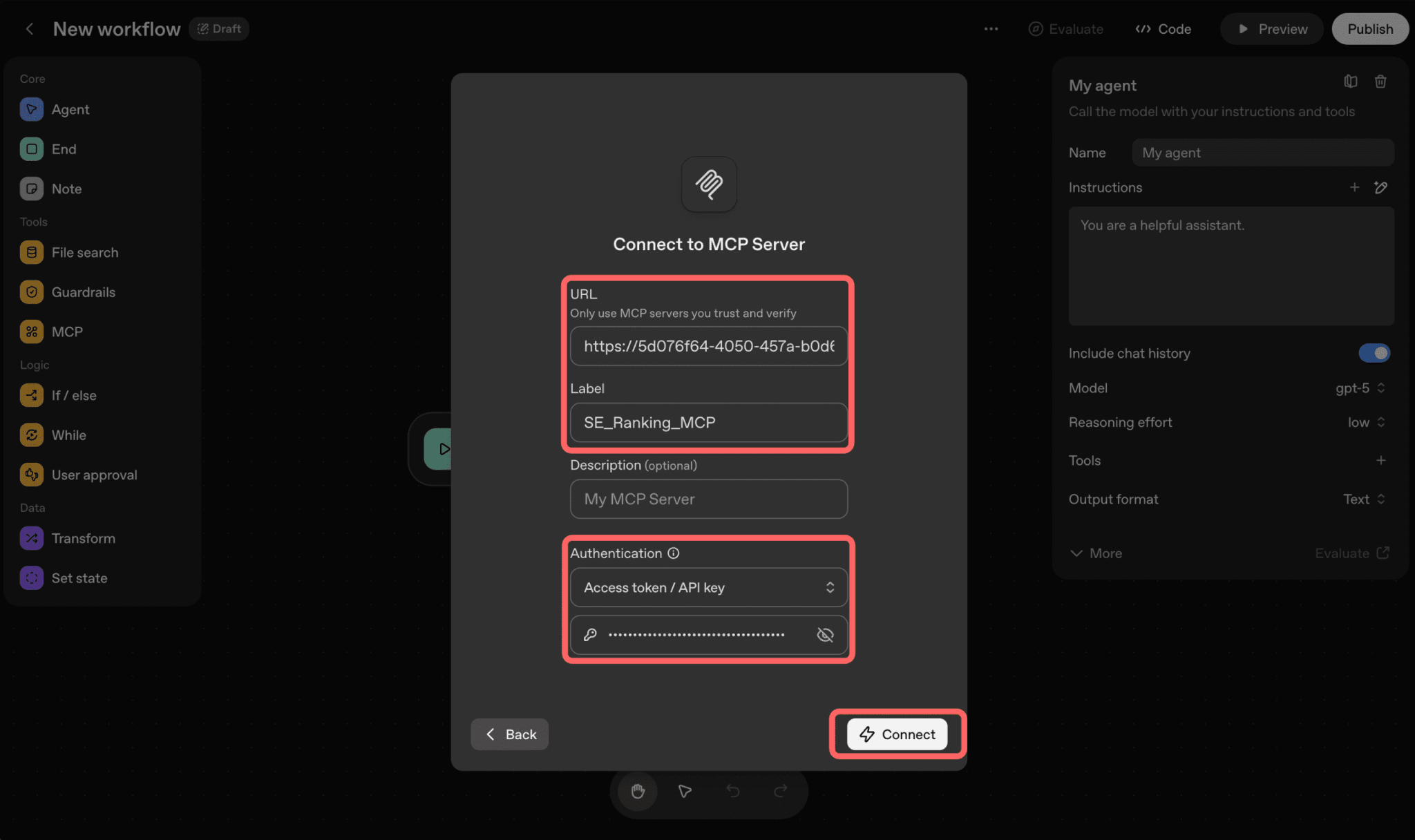
Task: Toggle visibility of the API key value
Action: point(824,635)
